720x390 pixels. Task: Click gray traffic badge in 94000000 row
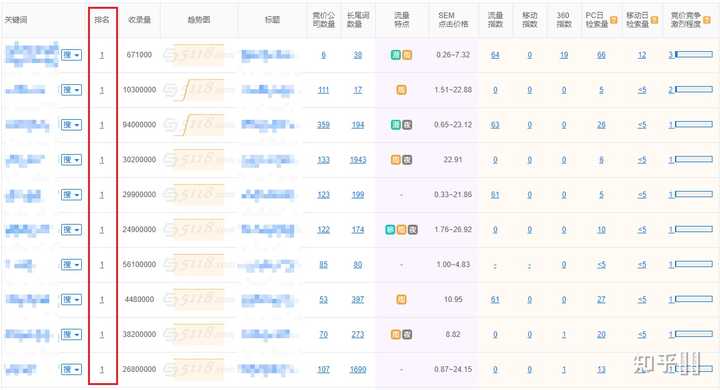[x=407, y=125]
